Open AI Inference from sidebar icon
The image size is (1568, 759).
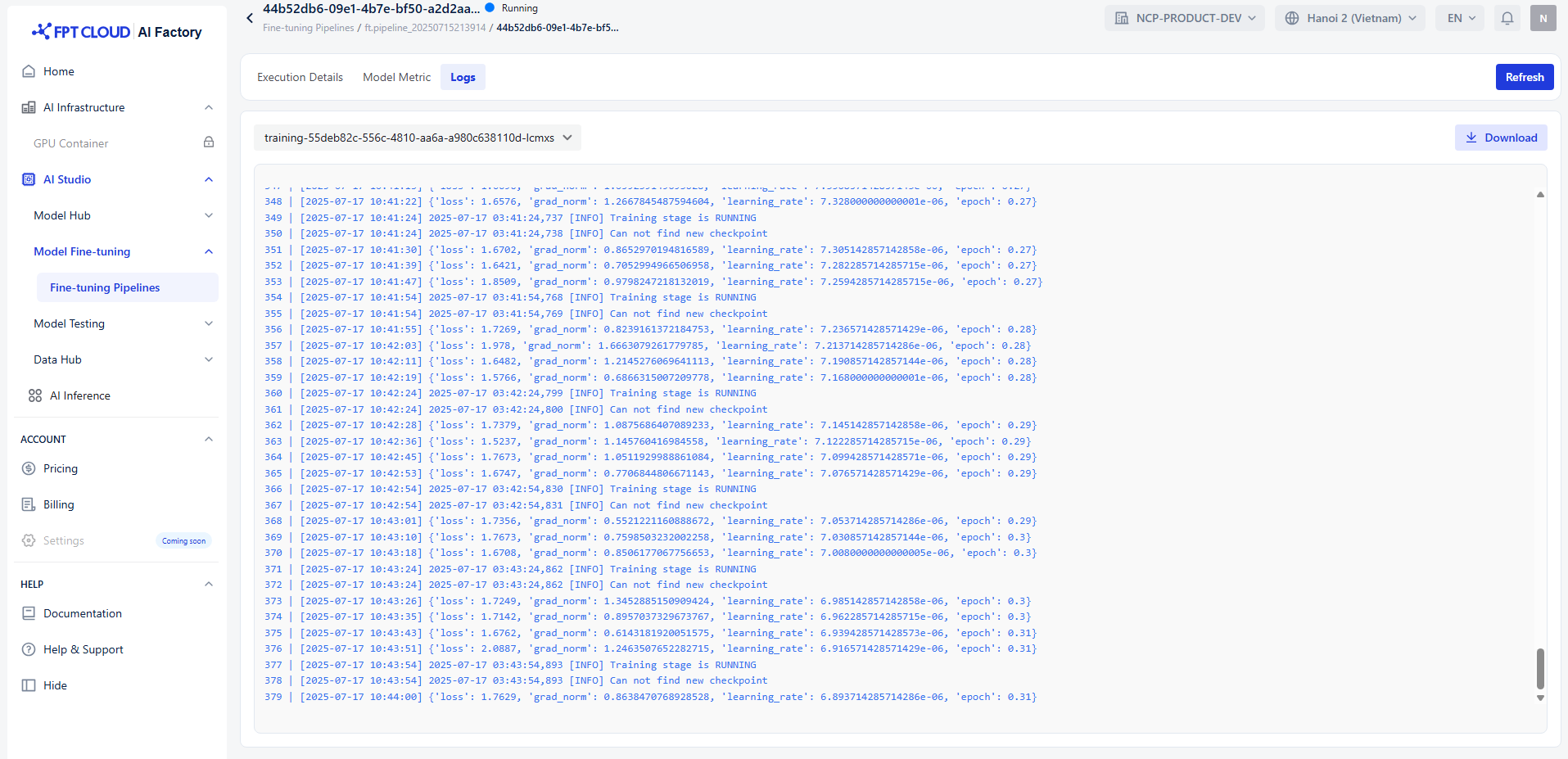click(x=35, y=395)
